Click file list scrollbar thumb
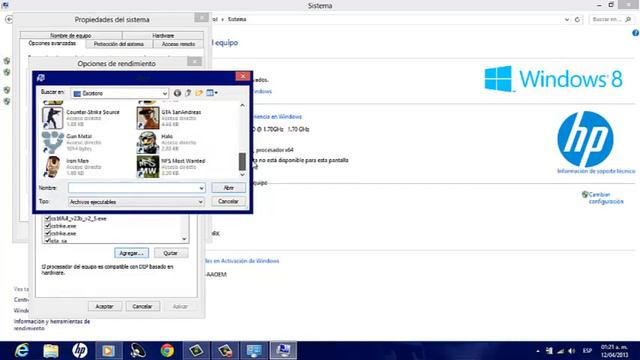The width and height of the screenshot is (640, 360). [x=242, y=162]
